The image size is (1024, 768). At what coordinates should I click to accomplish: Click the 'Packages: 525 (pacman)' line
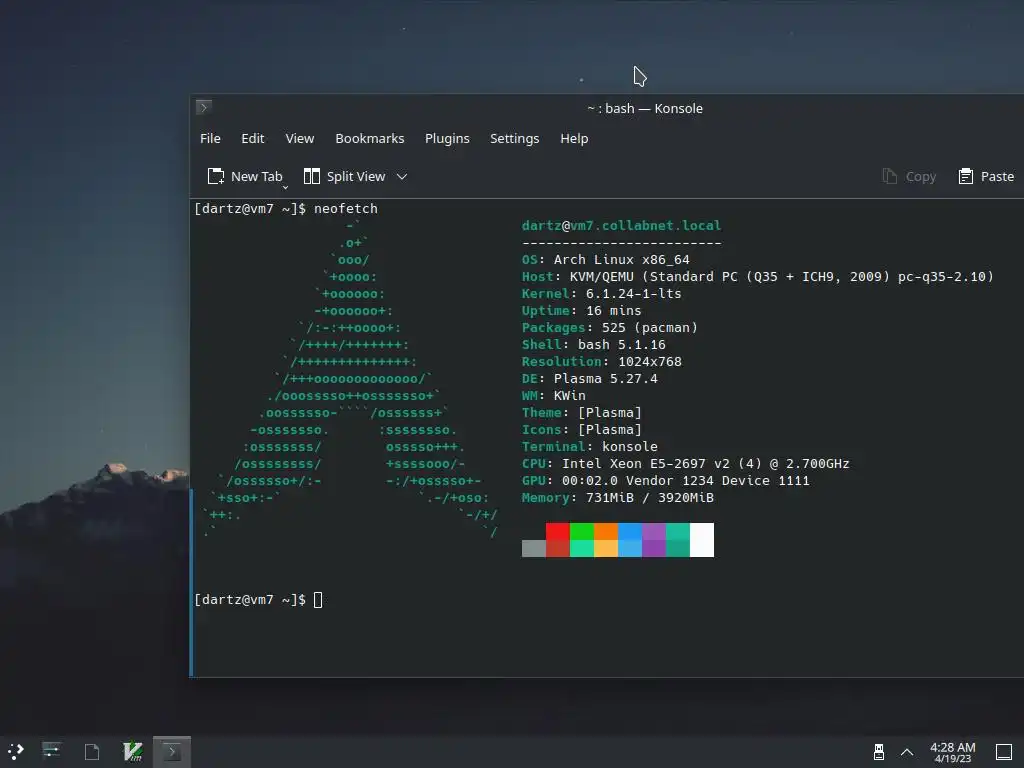pos(609,327)
